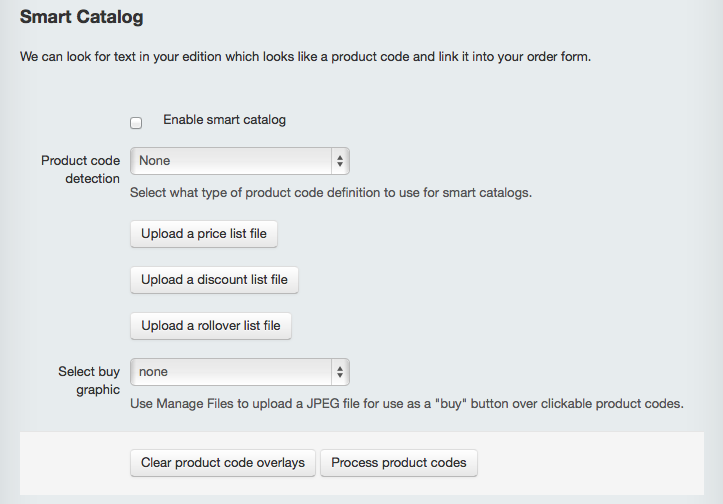Click the intro sentence about product code linking
This screenshot has height=504, width=723.
pyautogui.click(x=305, y=57)
